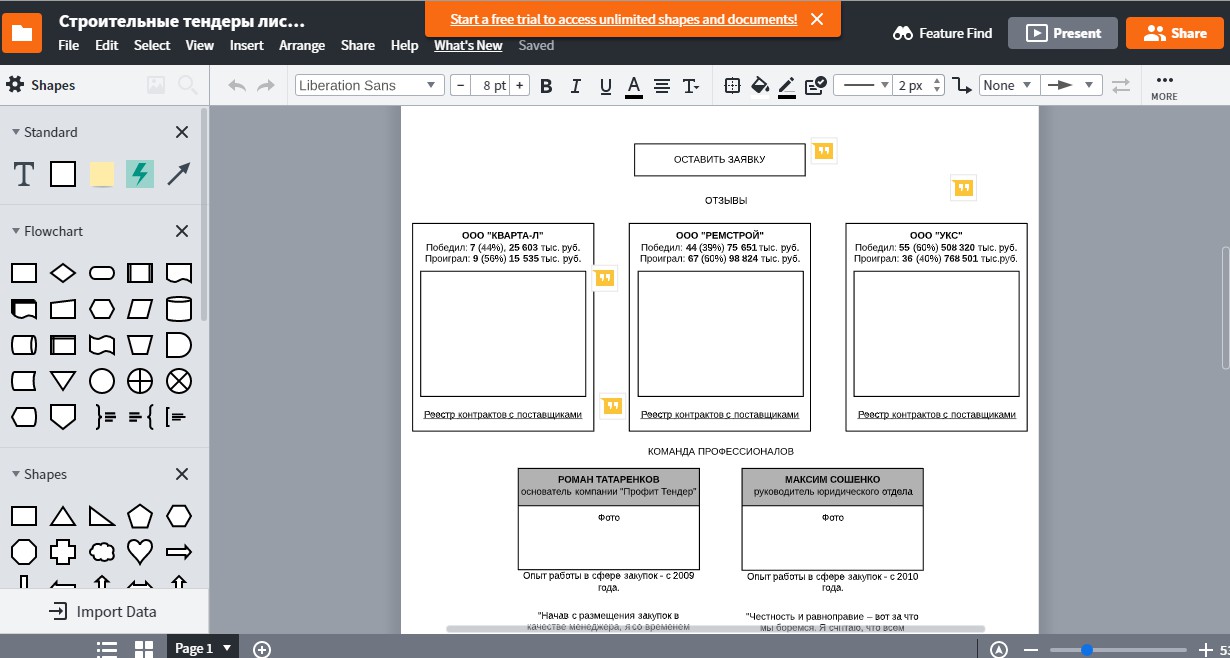Open text alignment options
Viewport: 1230px width, 658px height.
[x=662, y=86]
